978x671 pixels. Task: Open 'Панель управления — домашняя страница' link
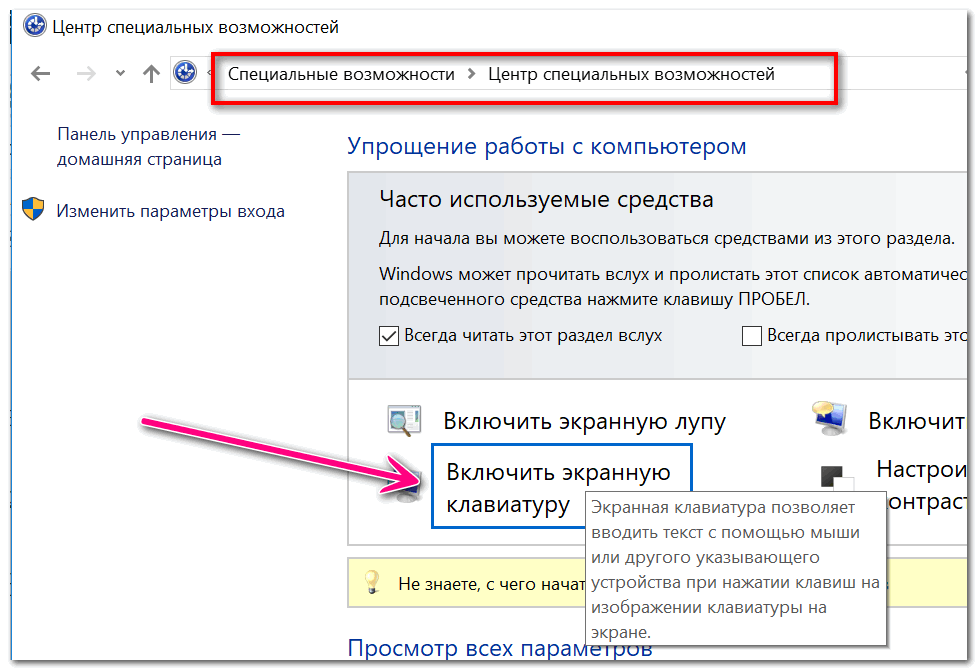point(148,147)
